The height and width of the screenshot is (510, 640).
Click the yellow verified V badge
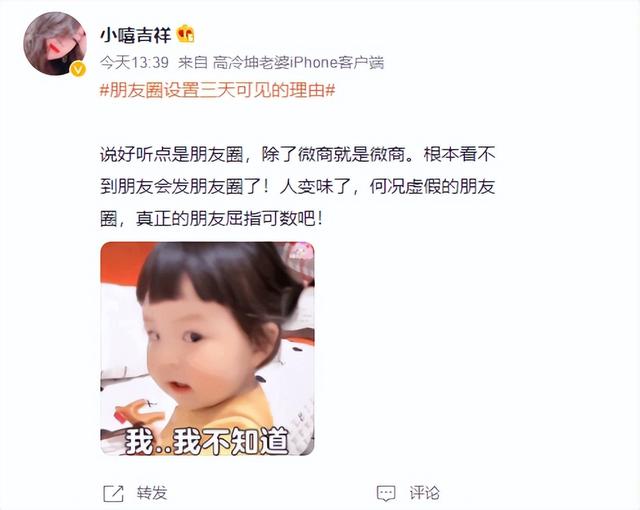[x=78, y=69]
